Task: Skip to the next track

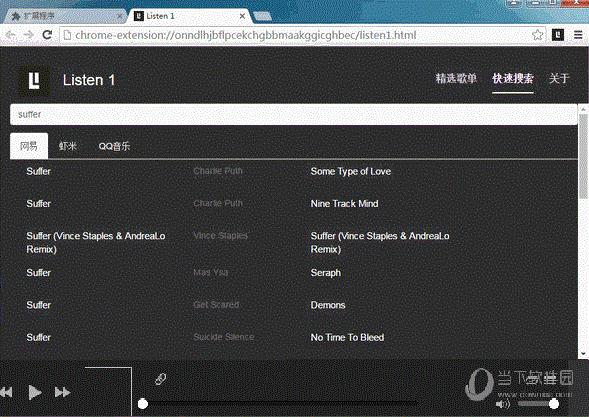Action: pyautogui.click(x=62, y=393)
